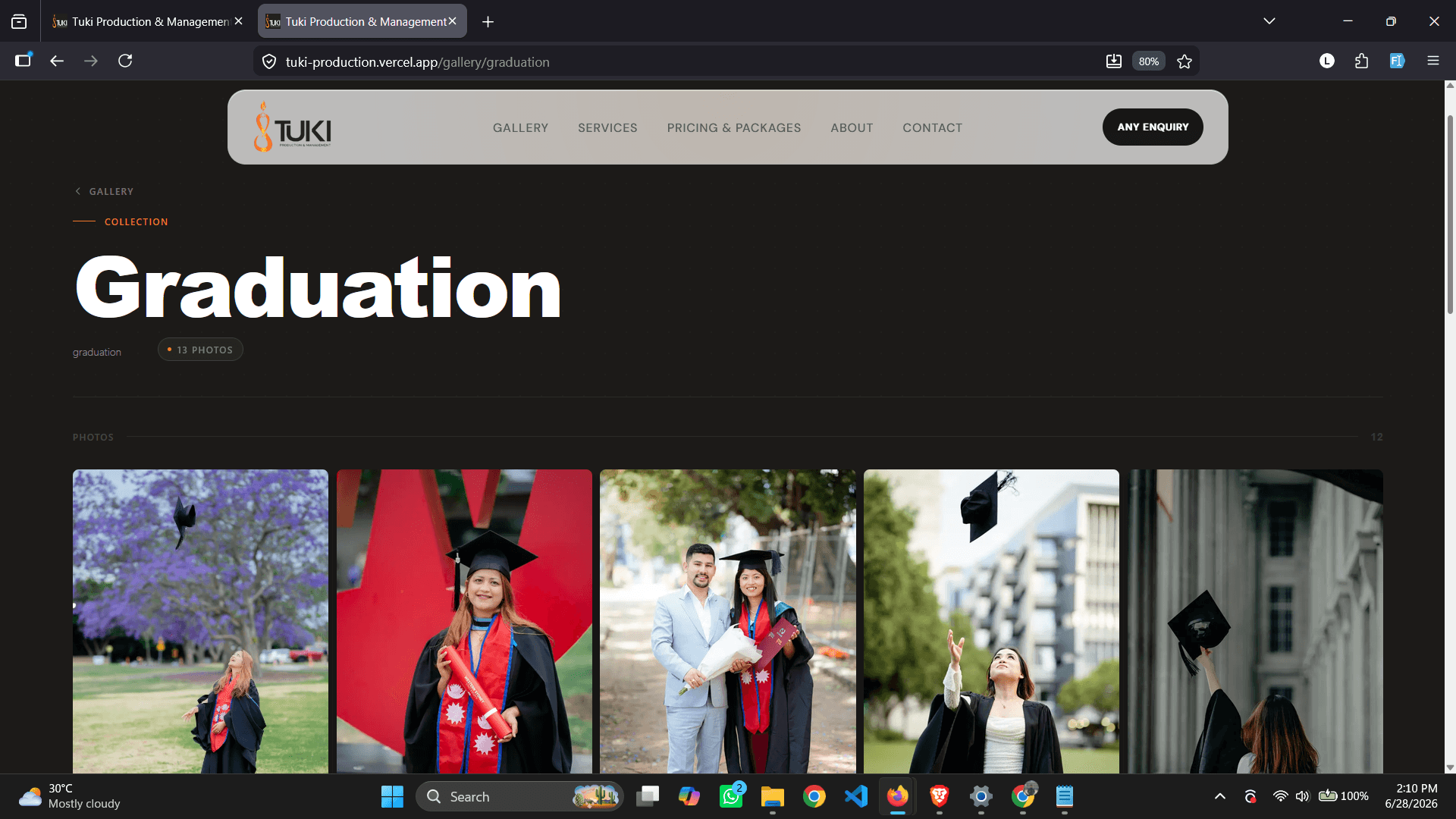Open the jacaranda tree graduation photo

[200, 621]
